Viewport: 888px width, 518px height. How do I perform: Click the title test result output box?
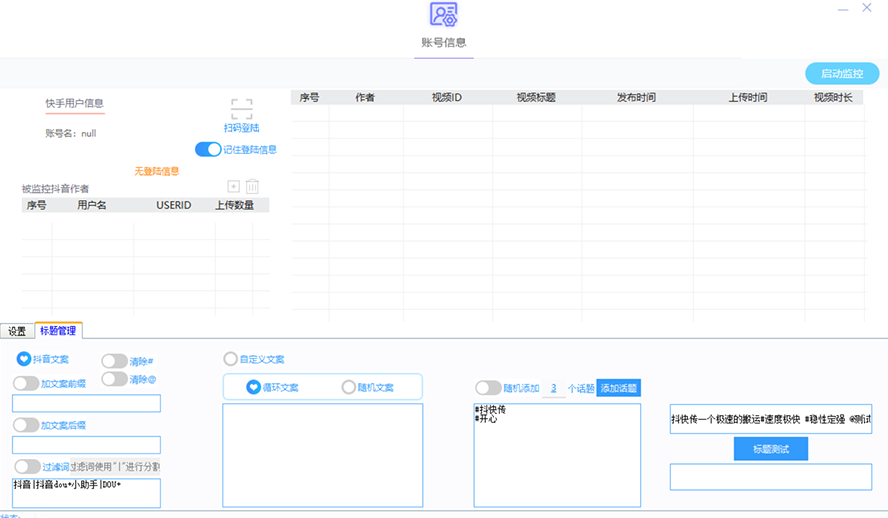771,477
